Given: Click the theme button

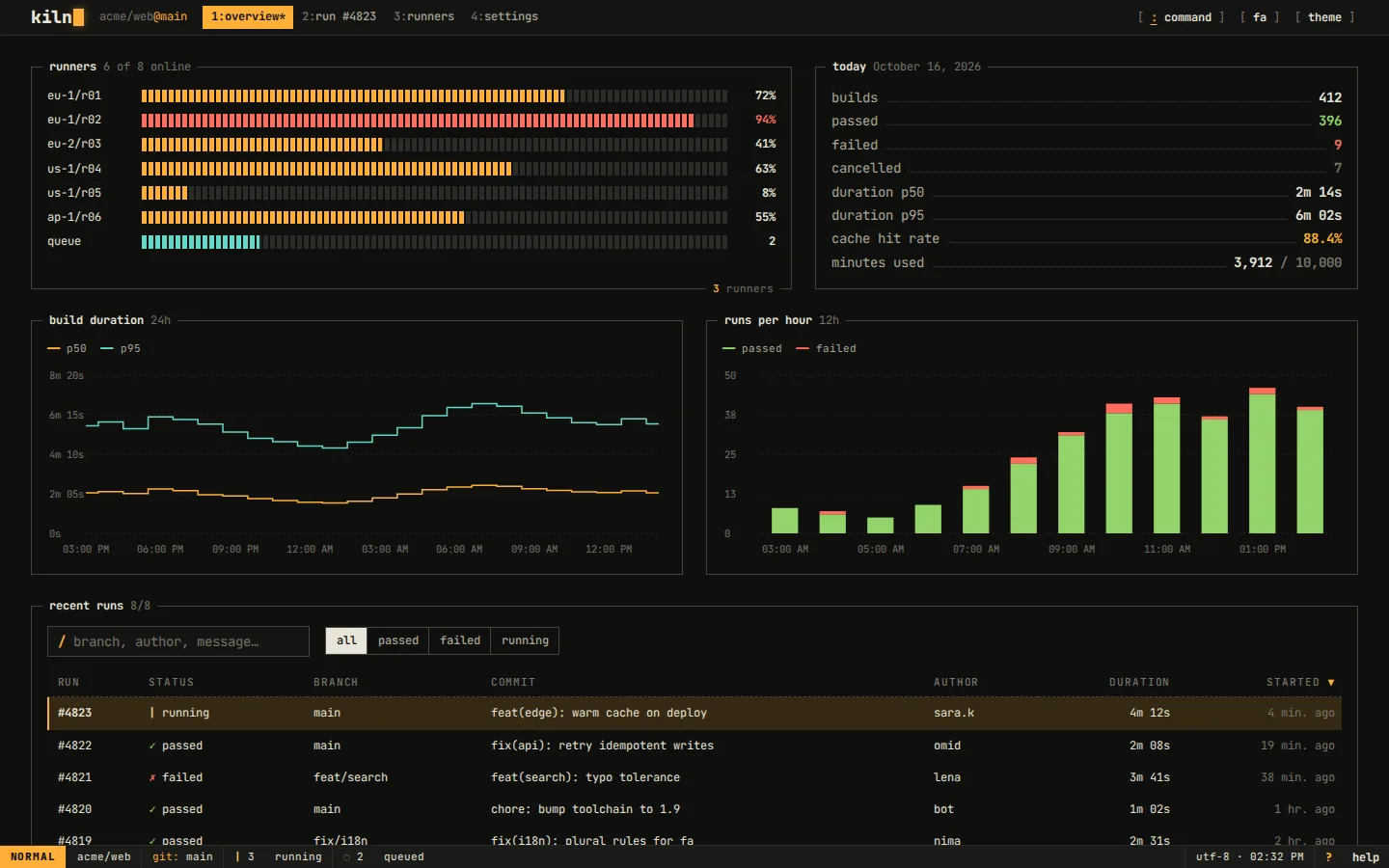Looking at the screenshot, I should click(x=1324, y=17).
